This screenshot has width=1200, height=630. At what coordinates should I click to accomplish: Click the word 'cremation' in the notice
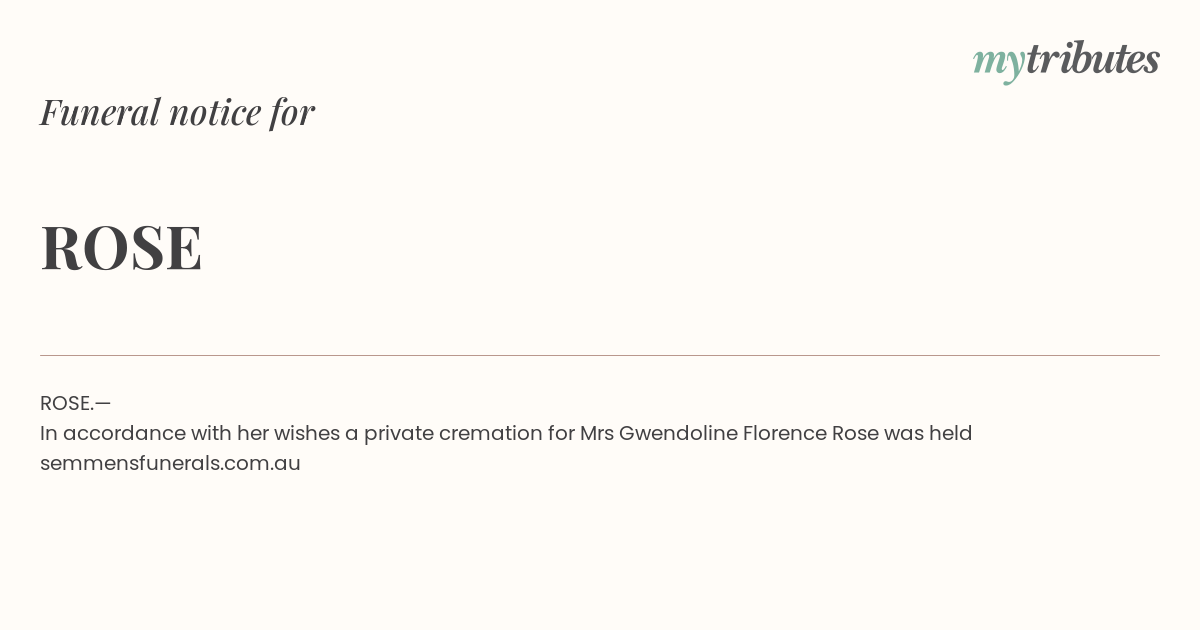(491, 433)
